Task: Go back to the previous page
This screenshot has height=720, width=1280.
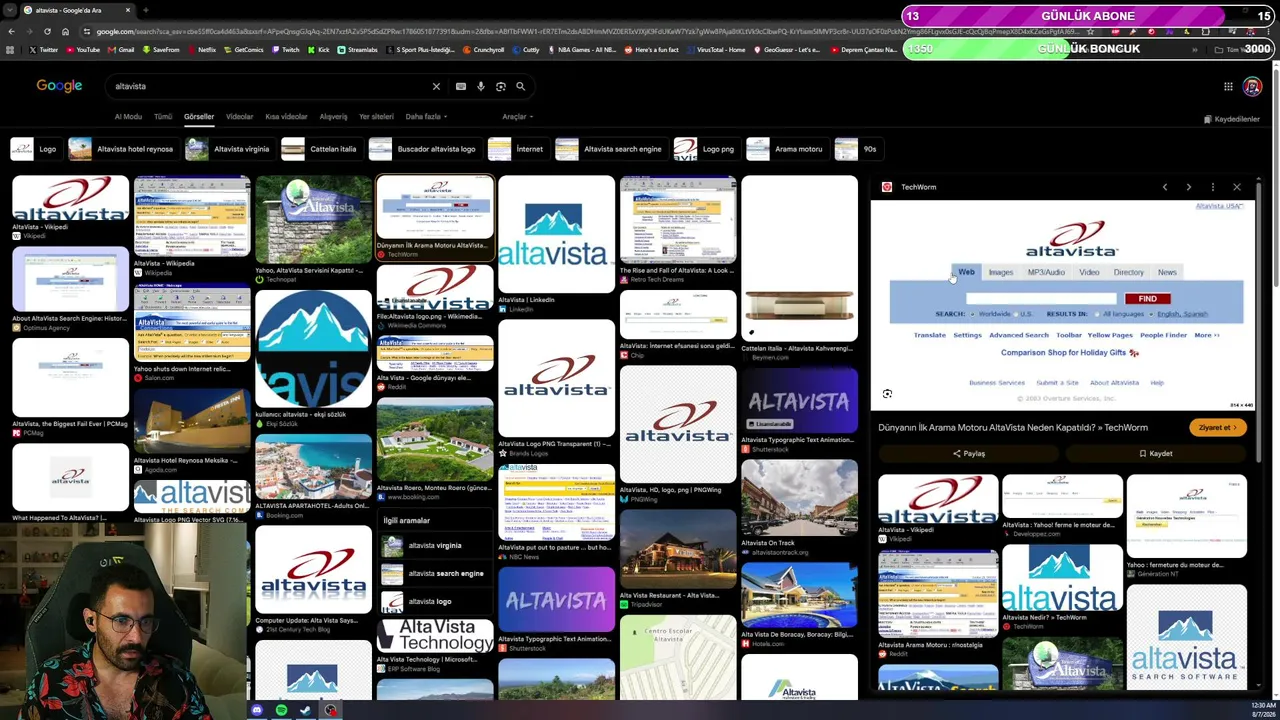Action: [x=10, y=31]
